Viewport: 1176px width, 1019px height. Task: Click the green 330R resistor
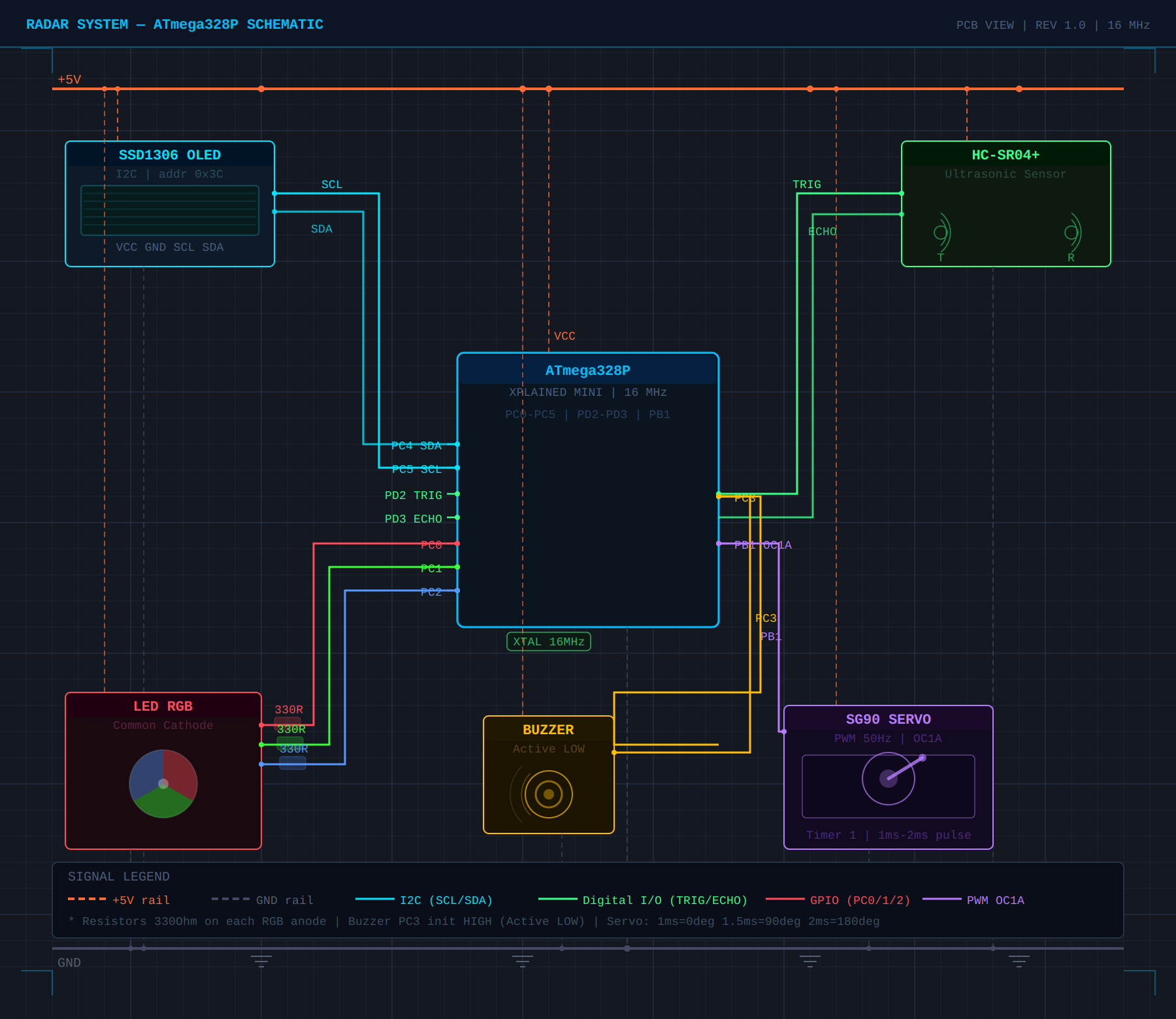pyautogui.click(x=290, y=743)
